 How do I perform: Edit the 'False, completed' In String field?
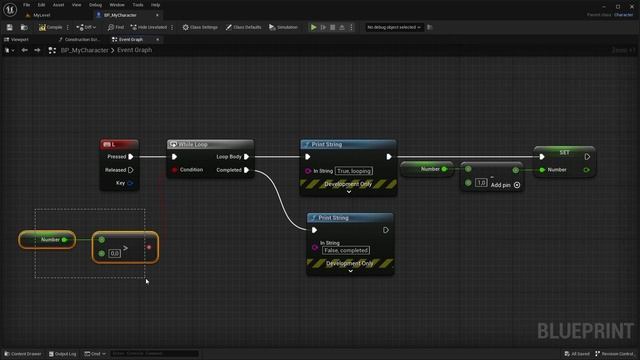click(x=346, y=250)
